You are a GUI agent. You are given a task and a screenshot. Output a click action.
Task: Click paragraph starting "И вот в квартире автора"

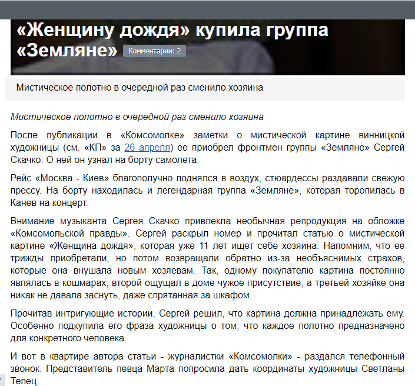[207, 369]
